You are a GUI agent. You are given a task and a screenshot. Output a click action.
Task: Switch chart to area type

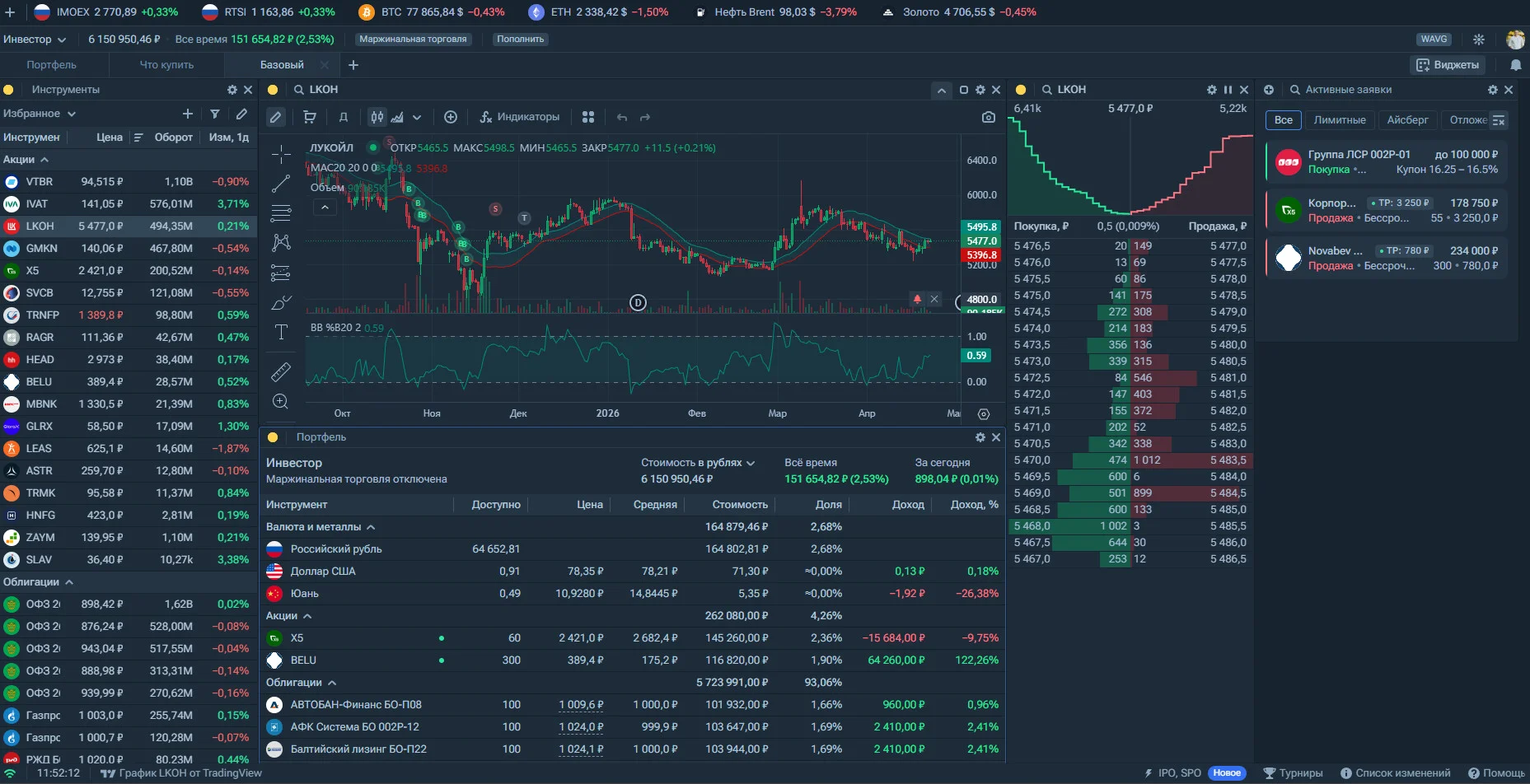coord(397,117)
